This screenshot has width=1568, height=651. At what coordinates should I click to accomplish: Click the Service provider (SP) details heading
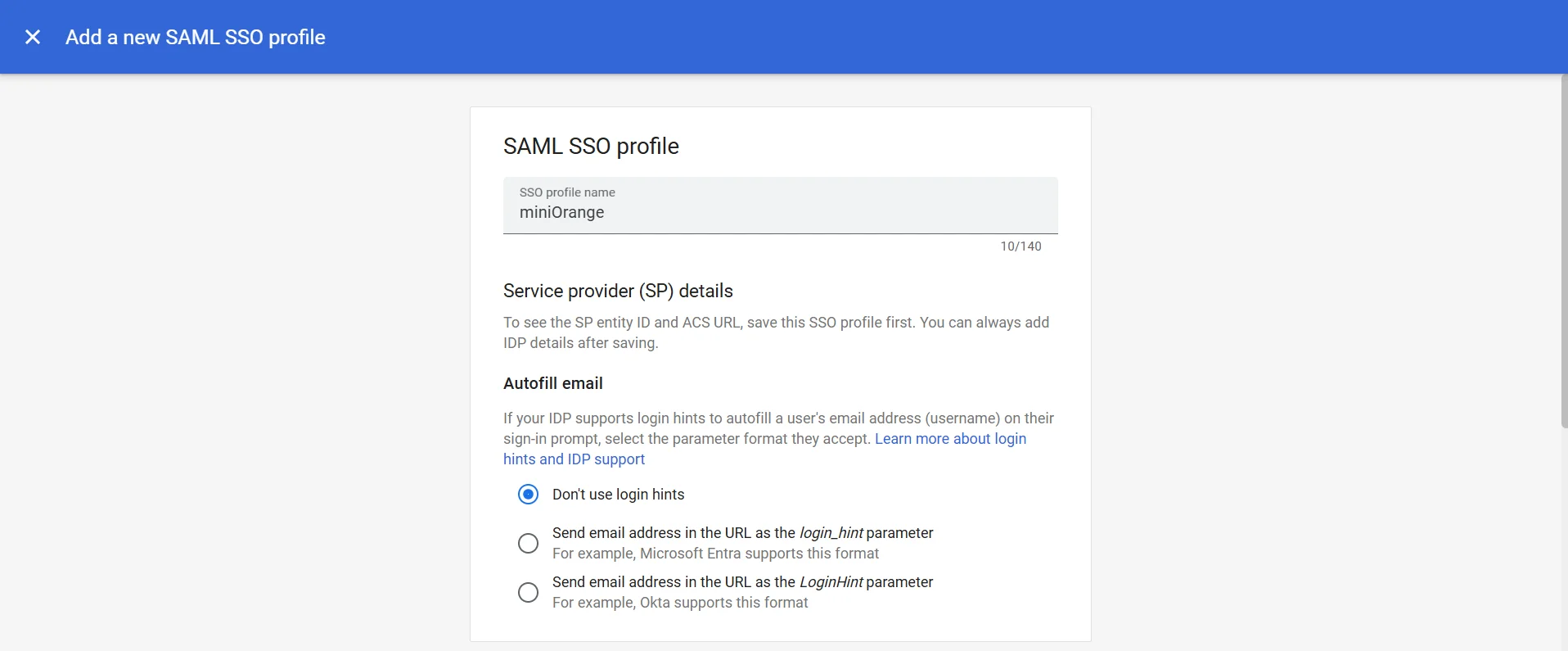[x=618, y=291]
